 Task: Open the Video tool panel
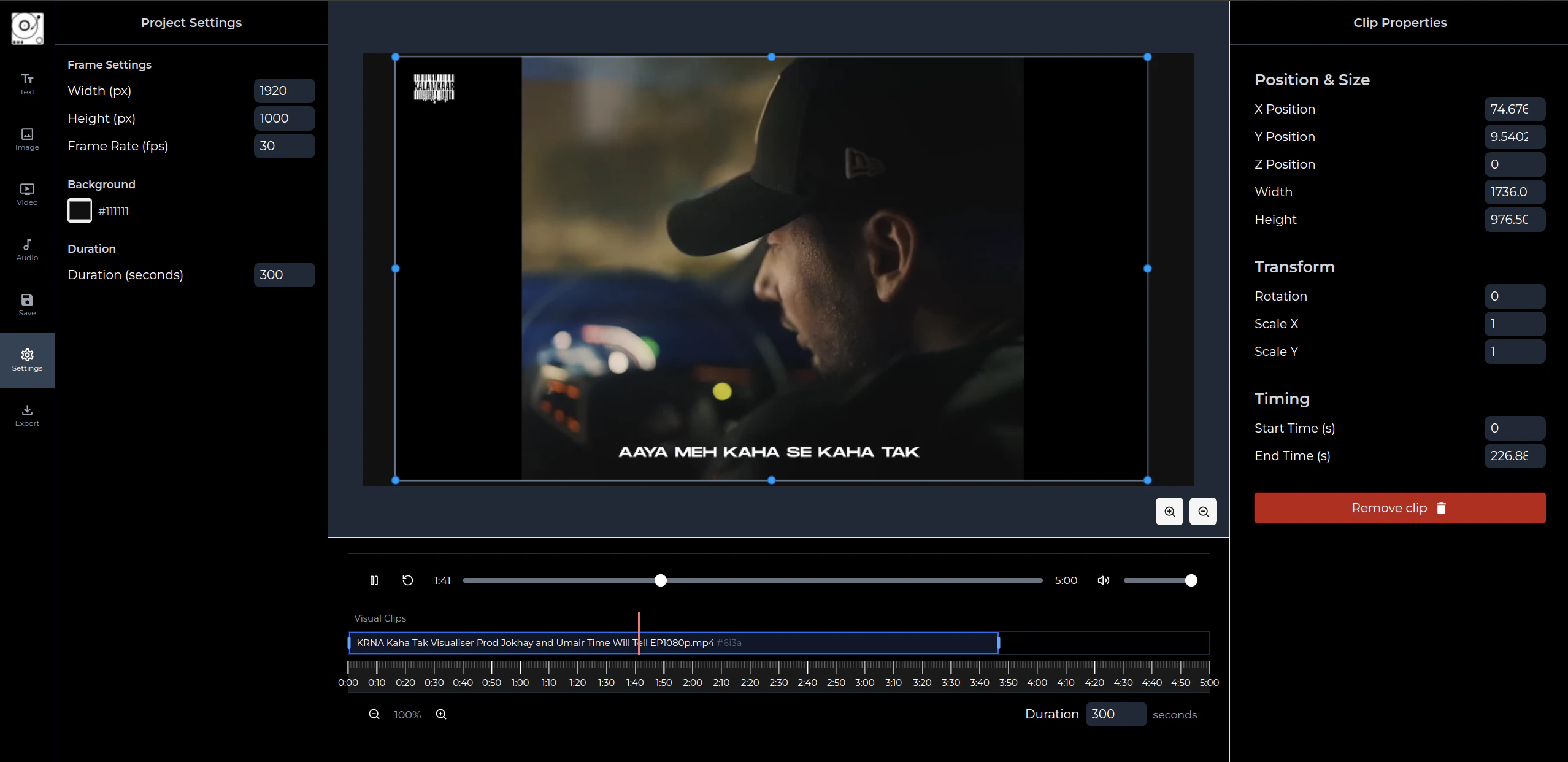(27, 194)
